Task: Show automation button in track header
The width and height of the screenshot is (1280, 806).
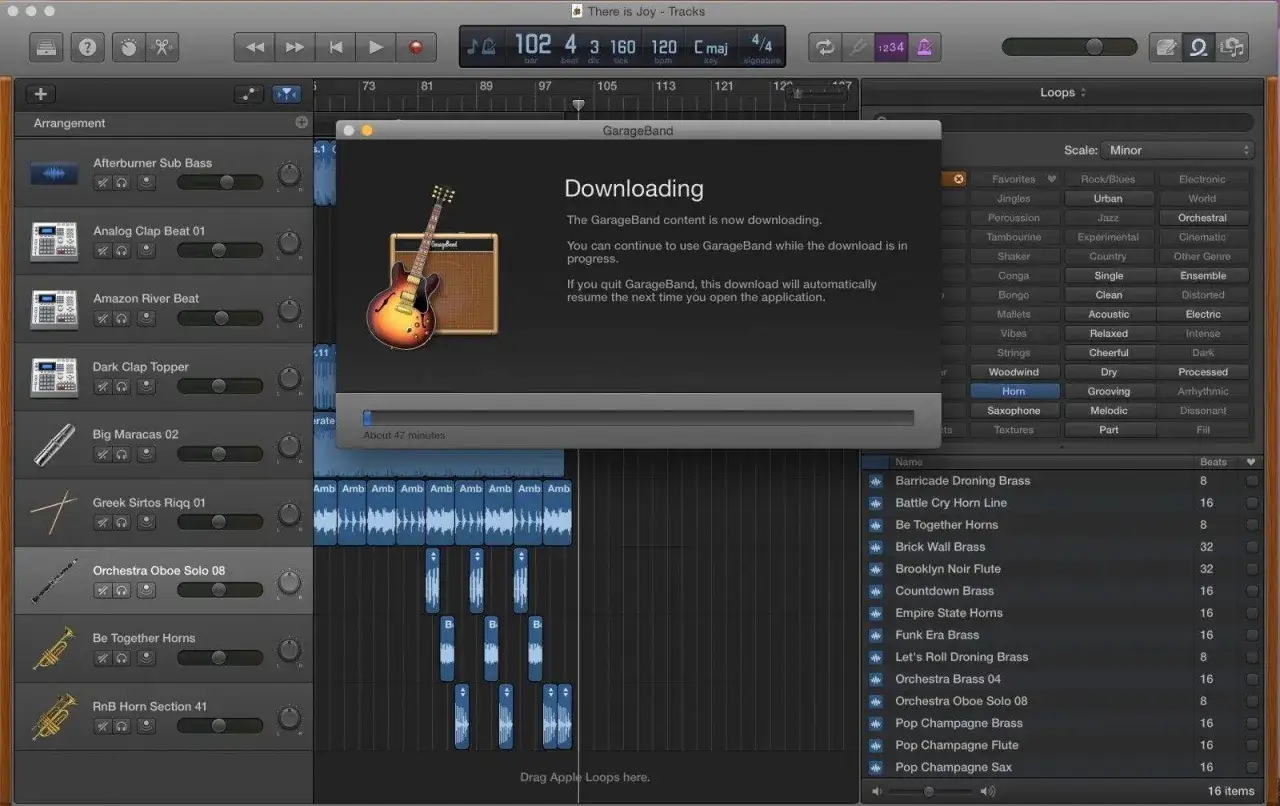Action: point(248,94)
